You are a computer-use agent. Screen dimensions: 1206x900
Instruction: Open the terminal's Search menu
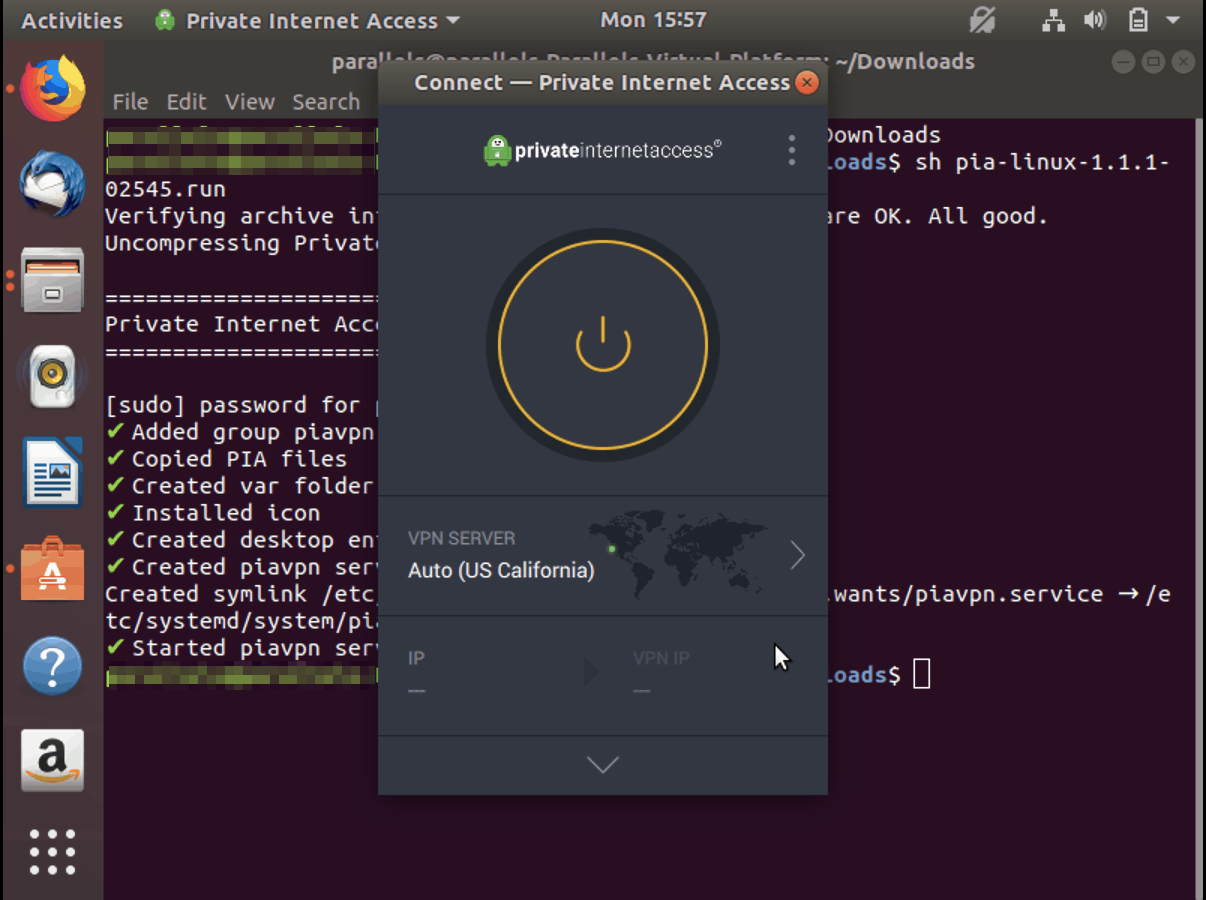326,101
